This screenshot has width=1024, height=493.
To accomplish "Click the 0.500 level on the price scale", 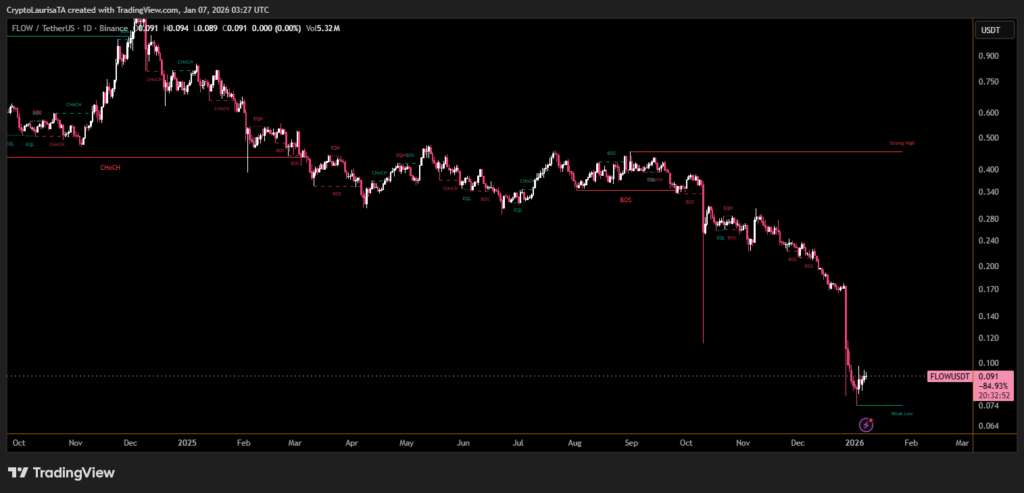I will point(990,138).
